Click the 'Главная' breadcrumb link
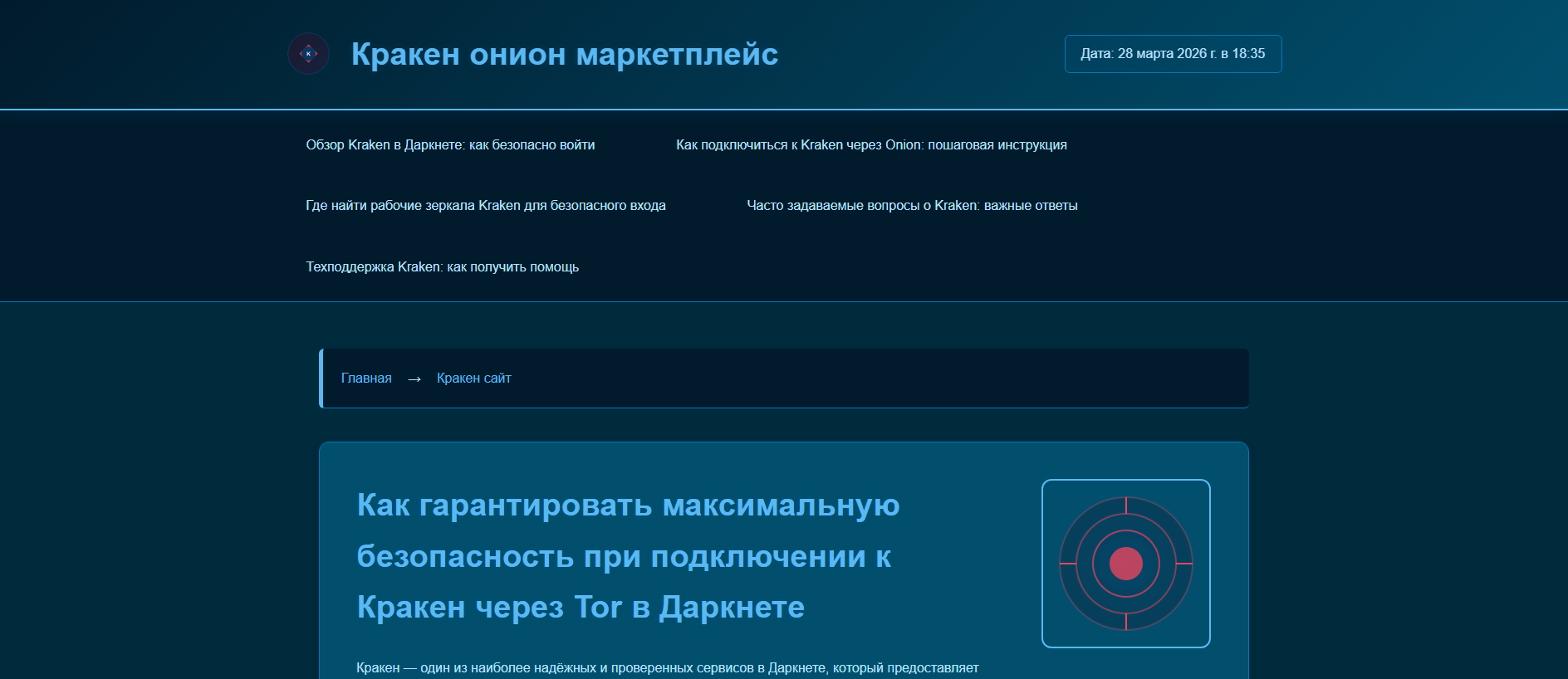 [366, 379]
